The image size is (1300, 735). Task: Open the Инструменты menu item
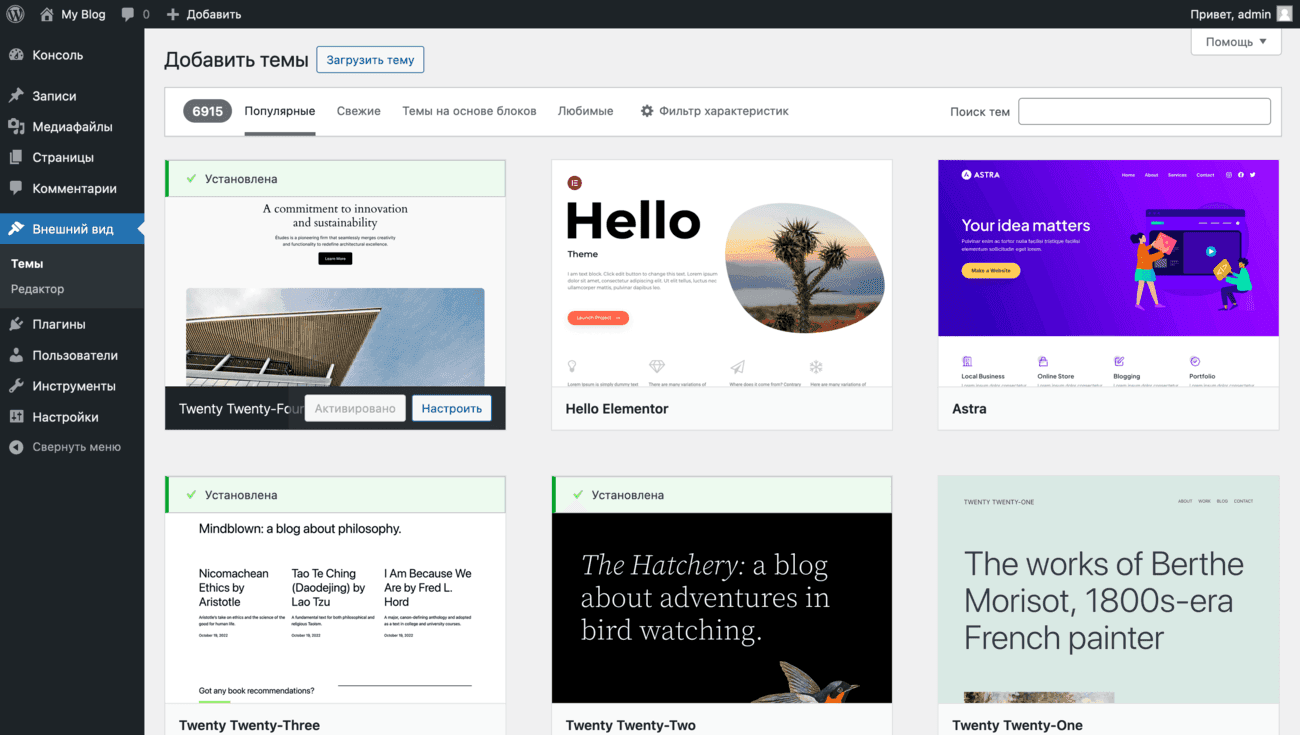coord(72,386)
